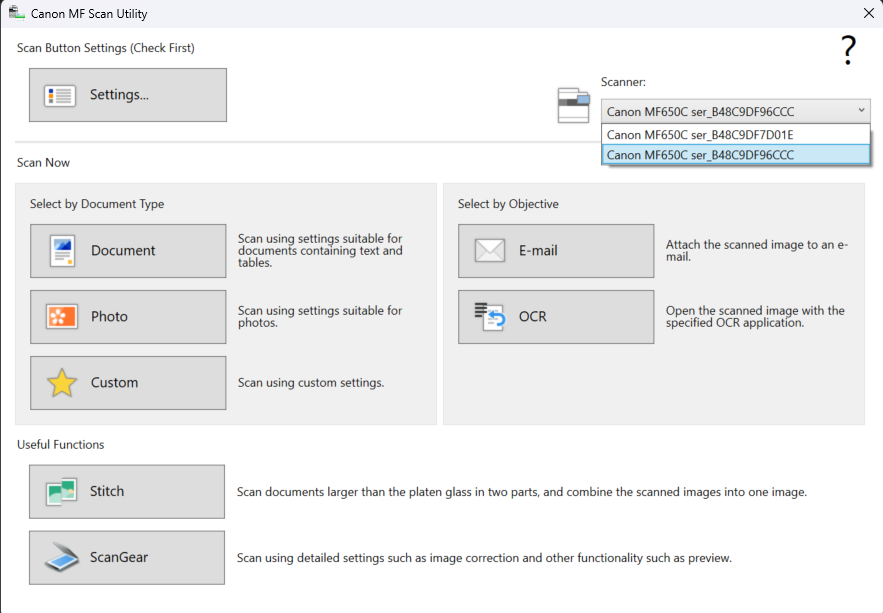Screen dimensions: 883x613
Task: Click the E-mail envelope icon
Action: tap(489, 250)
